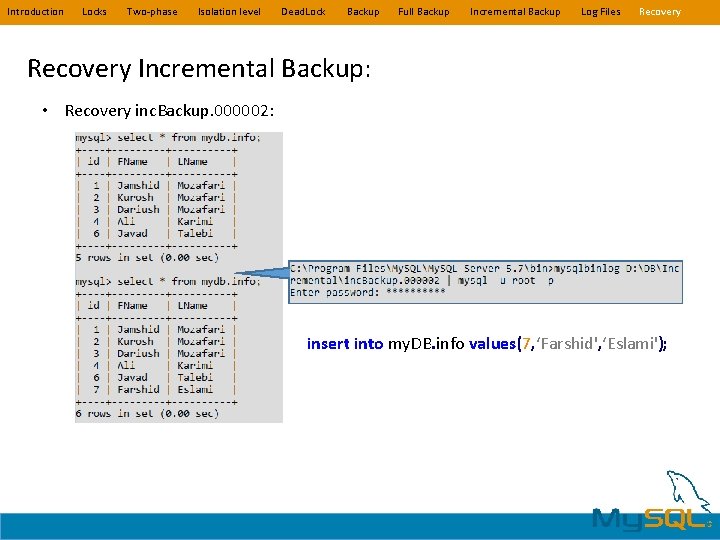Viewport: 720px width, 540px height.
Task: Click the Jamshid row in the upper table
Action: point(156,186)
